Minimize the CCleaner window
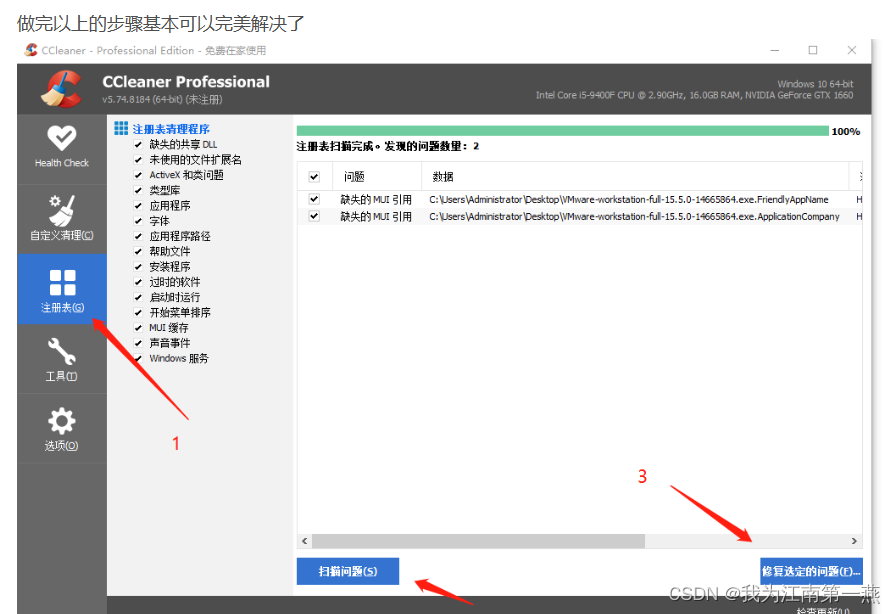Screen dimensions: 895x614 [x=775, y=50]
